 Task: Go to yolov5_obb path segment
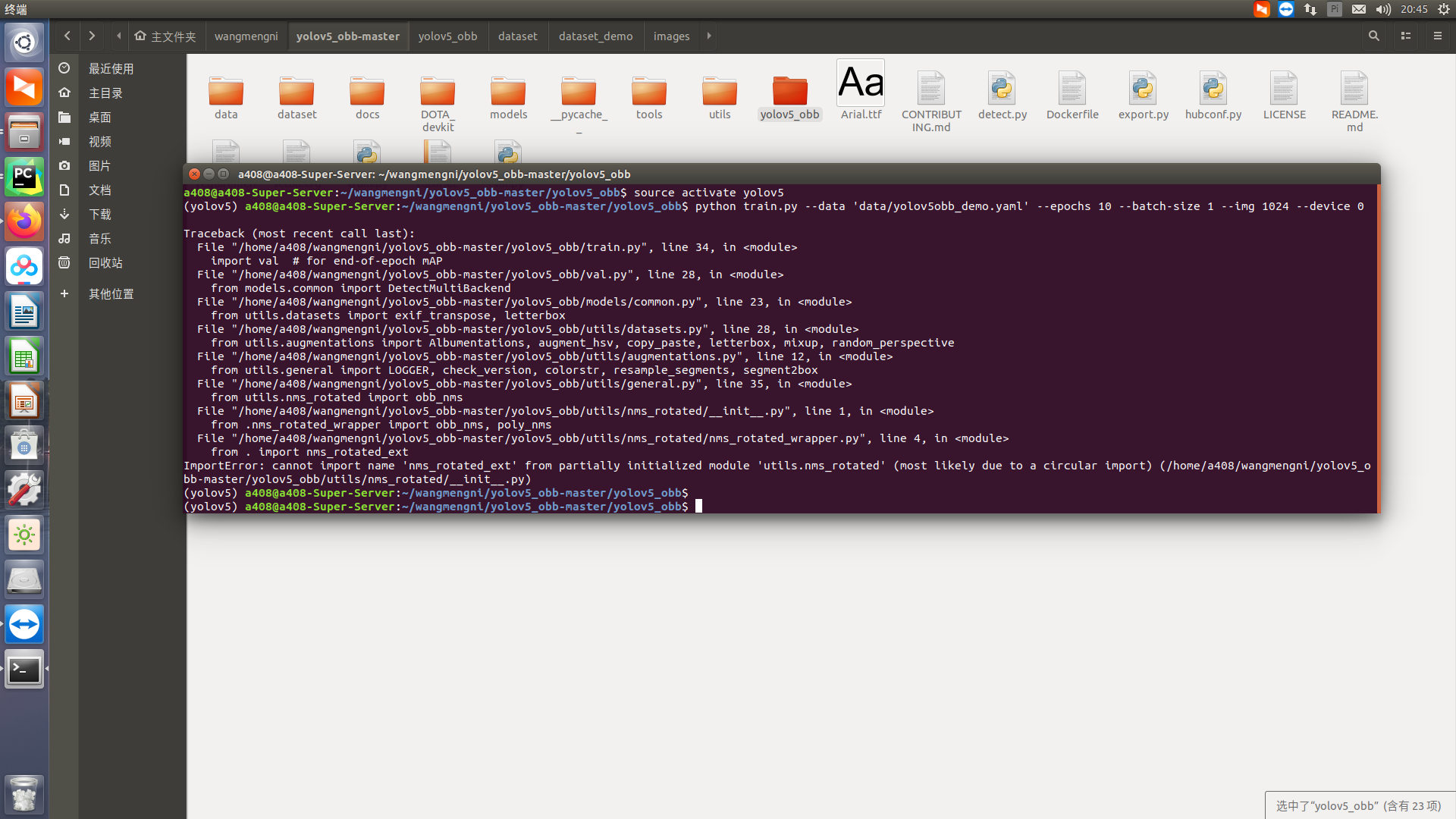447,36
